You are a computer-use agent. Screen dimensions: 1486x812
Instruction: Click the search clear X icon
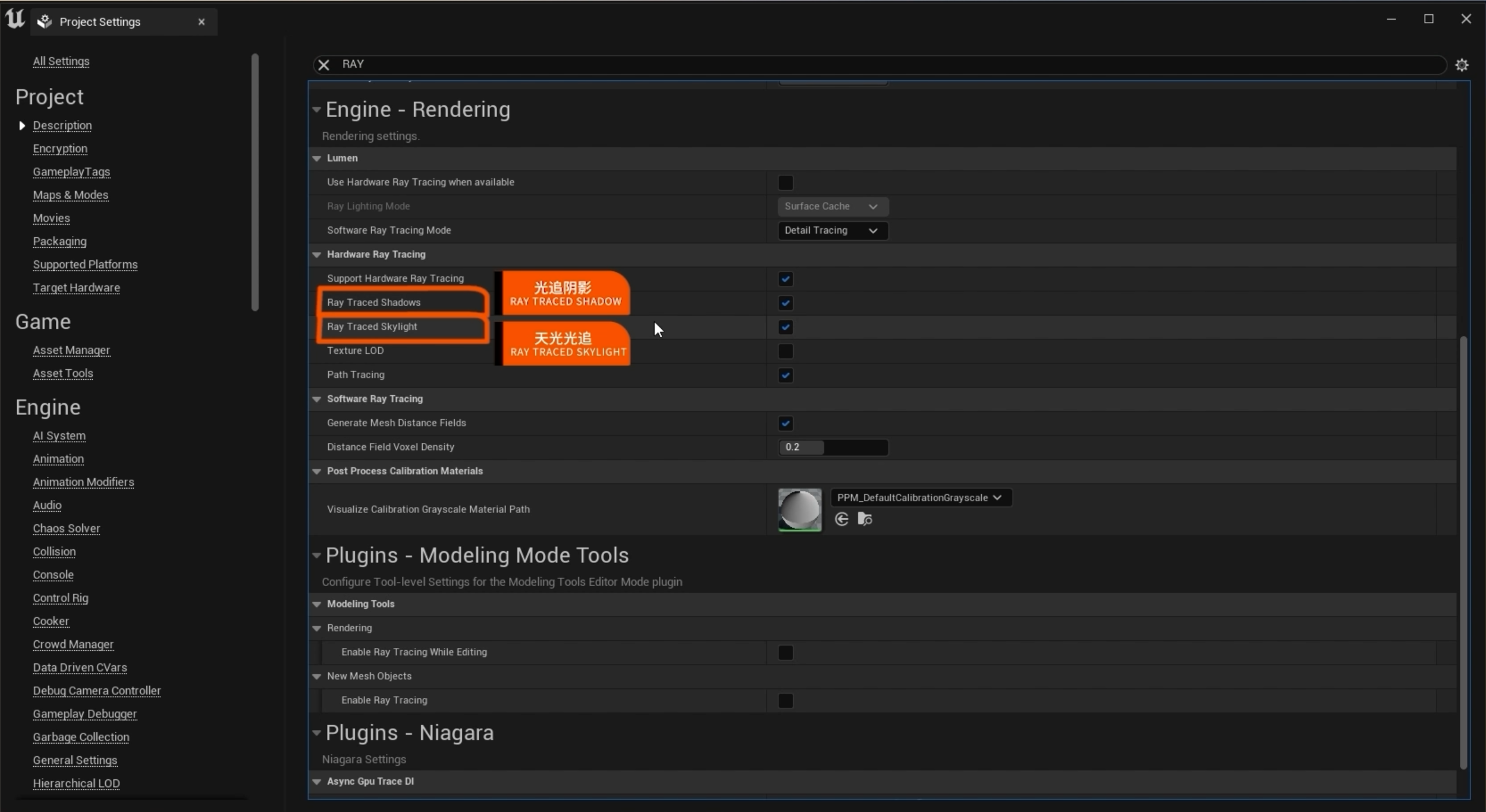click(323, 64)
